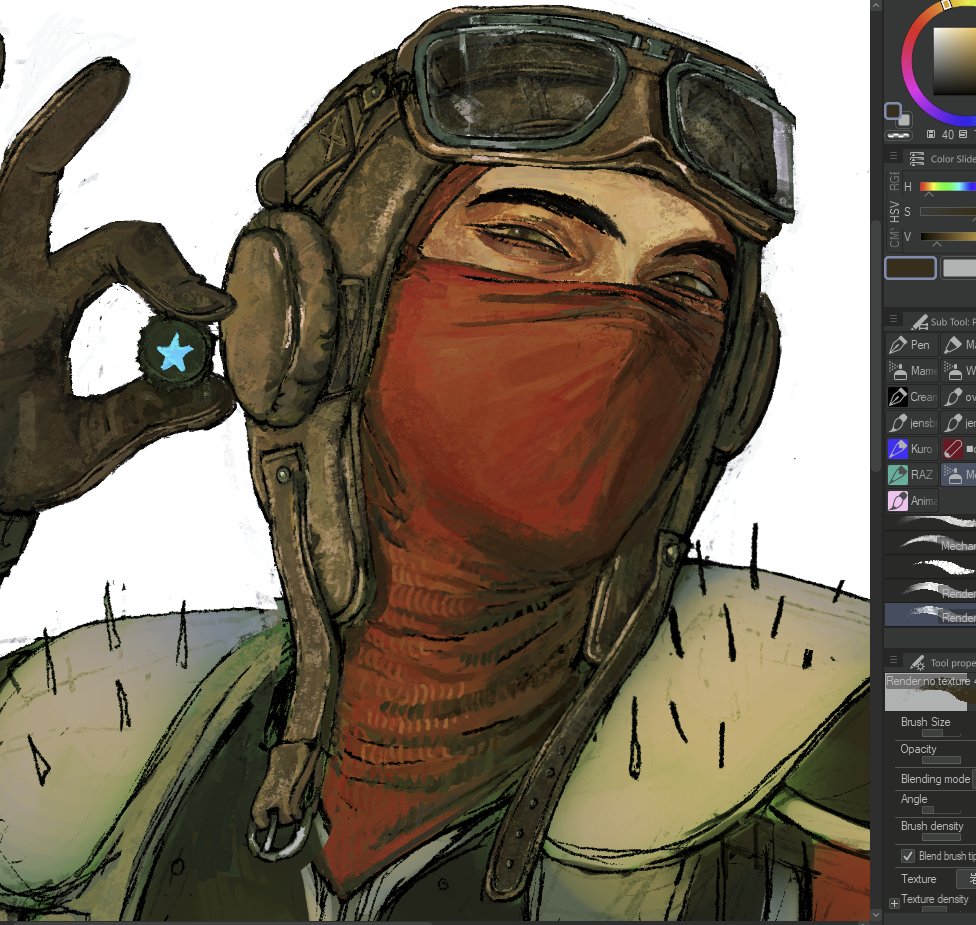Click the transparent color swatch below color wheel
The image size is (976, 925).
[898, 134]
